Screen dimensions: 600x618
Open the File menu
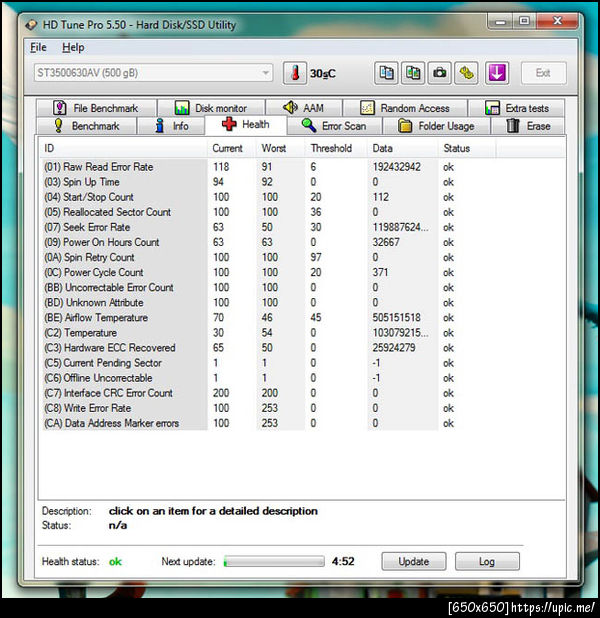pyautogui.click(x=38, y=48)
